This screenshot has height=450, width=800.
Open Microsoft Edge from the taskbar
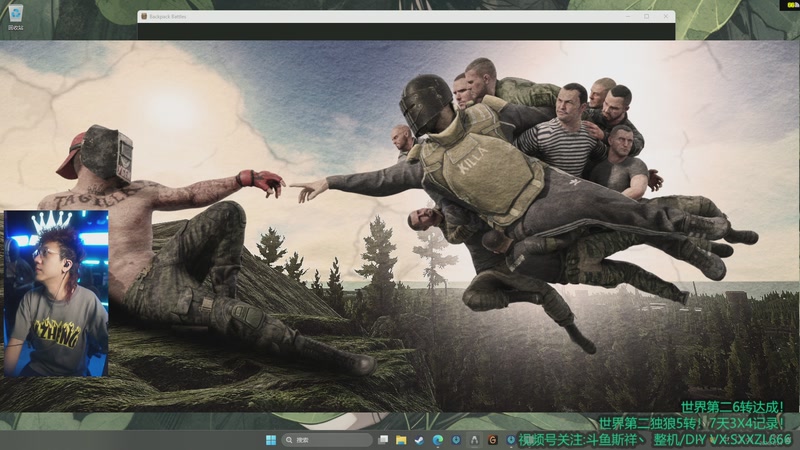click(x=438, y=440)
